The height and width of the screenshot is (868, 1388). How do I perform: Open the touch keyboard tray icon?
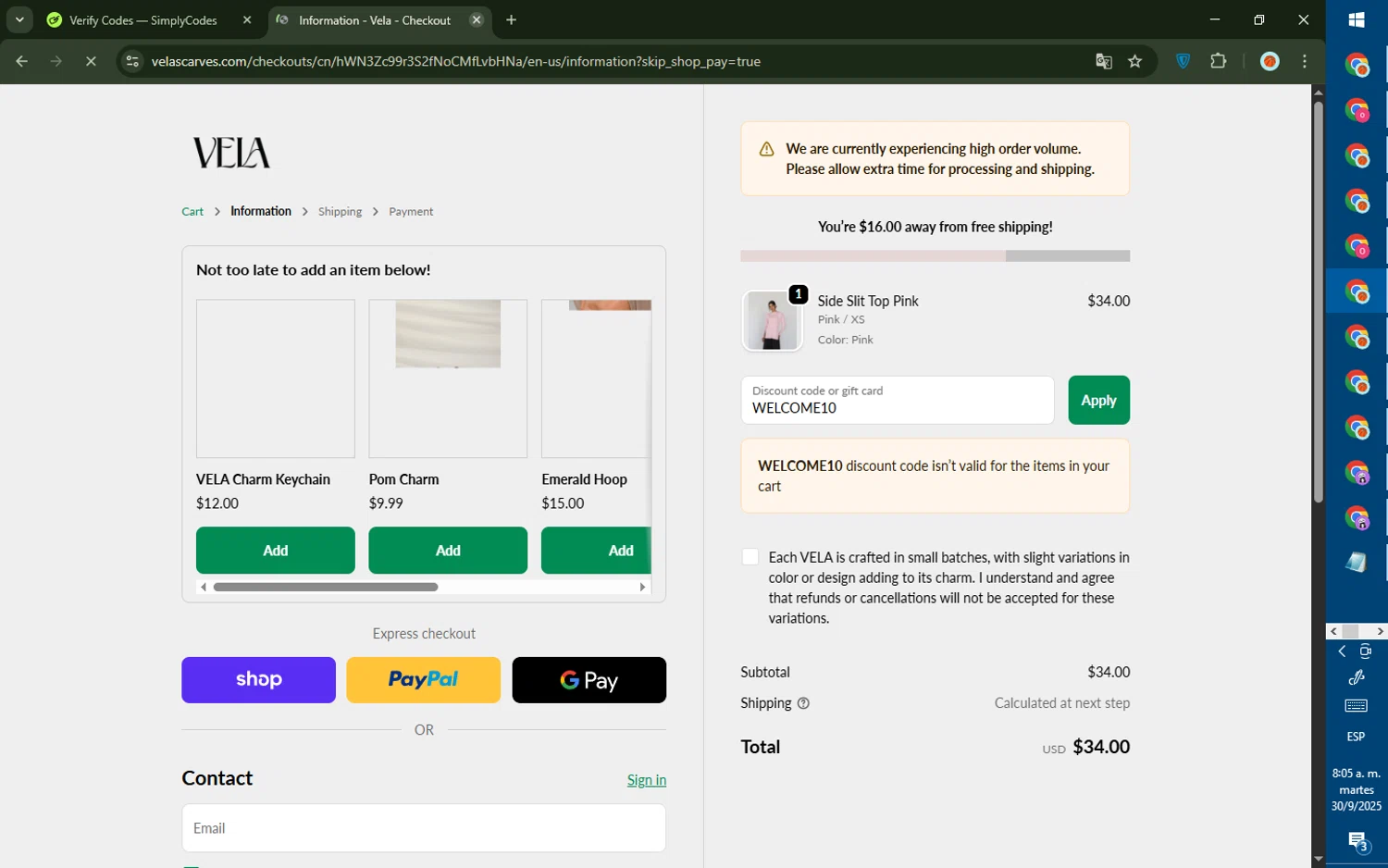tap(1357, 706)
